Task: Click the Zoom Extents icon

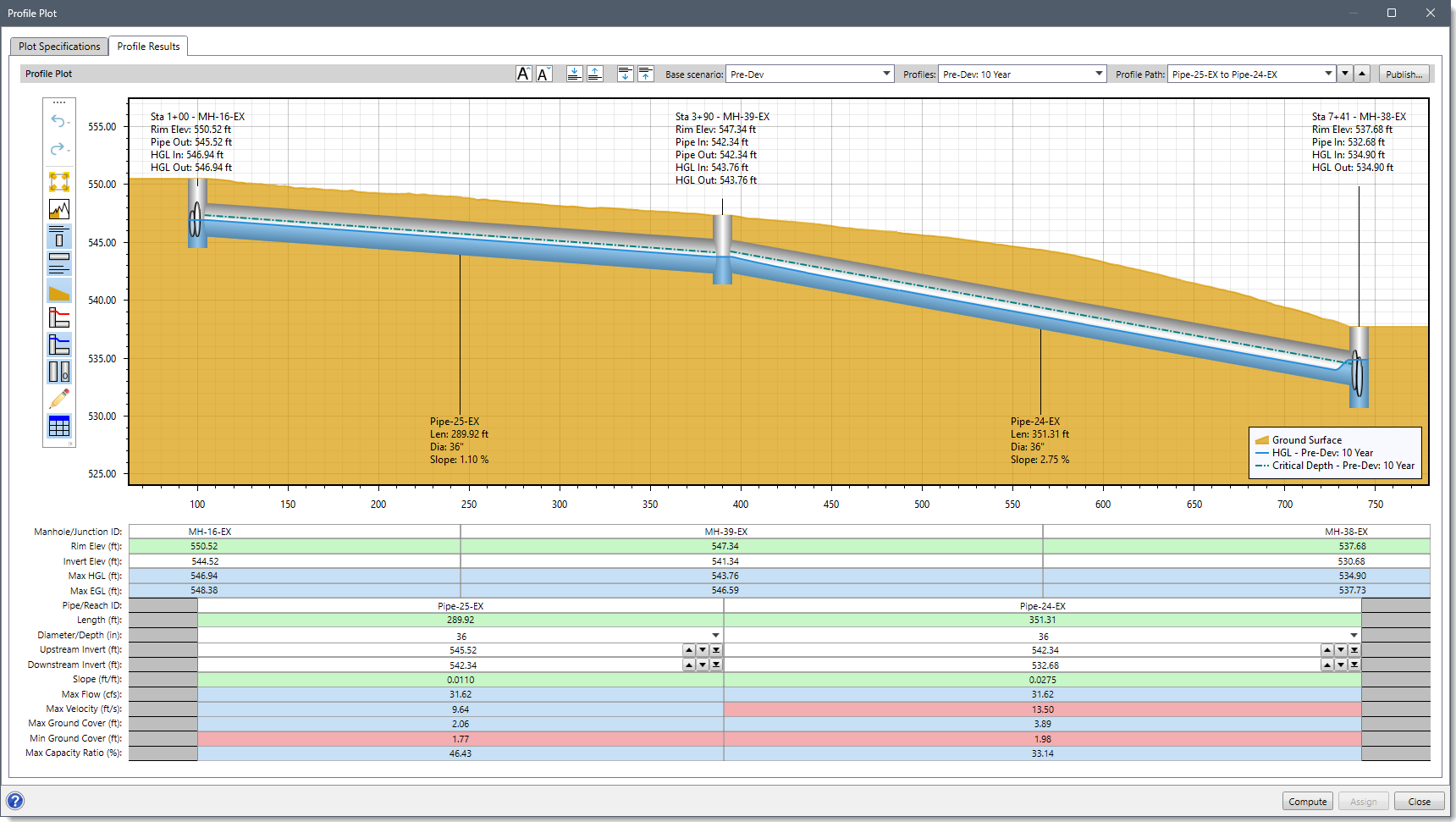Action: [59, 181]
